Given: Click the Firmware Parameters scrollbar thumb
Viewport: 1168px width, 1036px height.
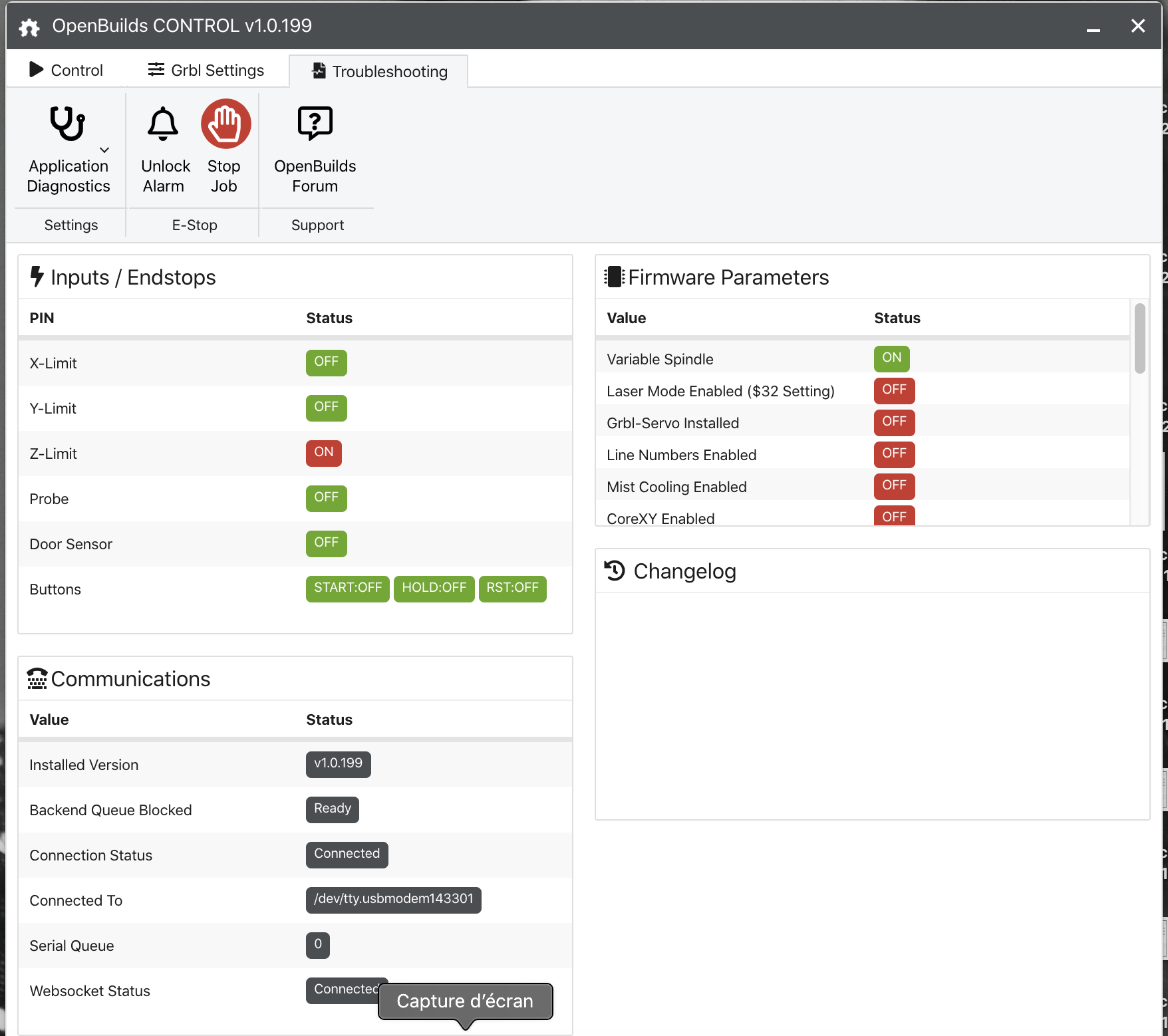Looking at the screenshot, I should click(x=1140, y=338).
